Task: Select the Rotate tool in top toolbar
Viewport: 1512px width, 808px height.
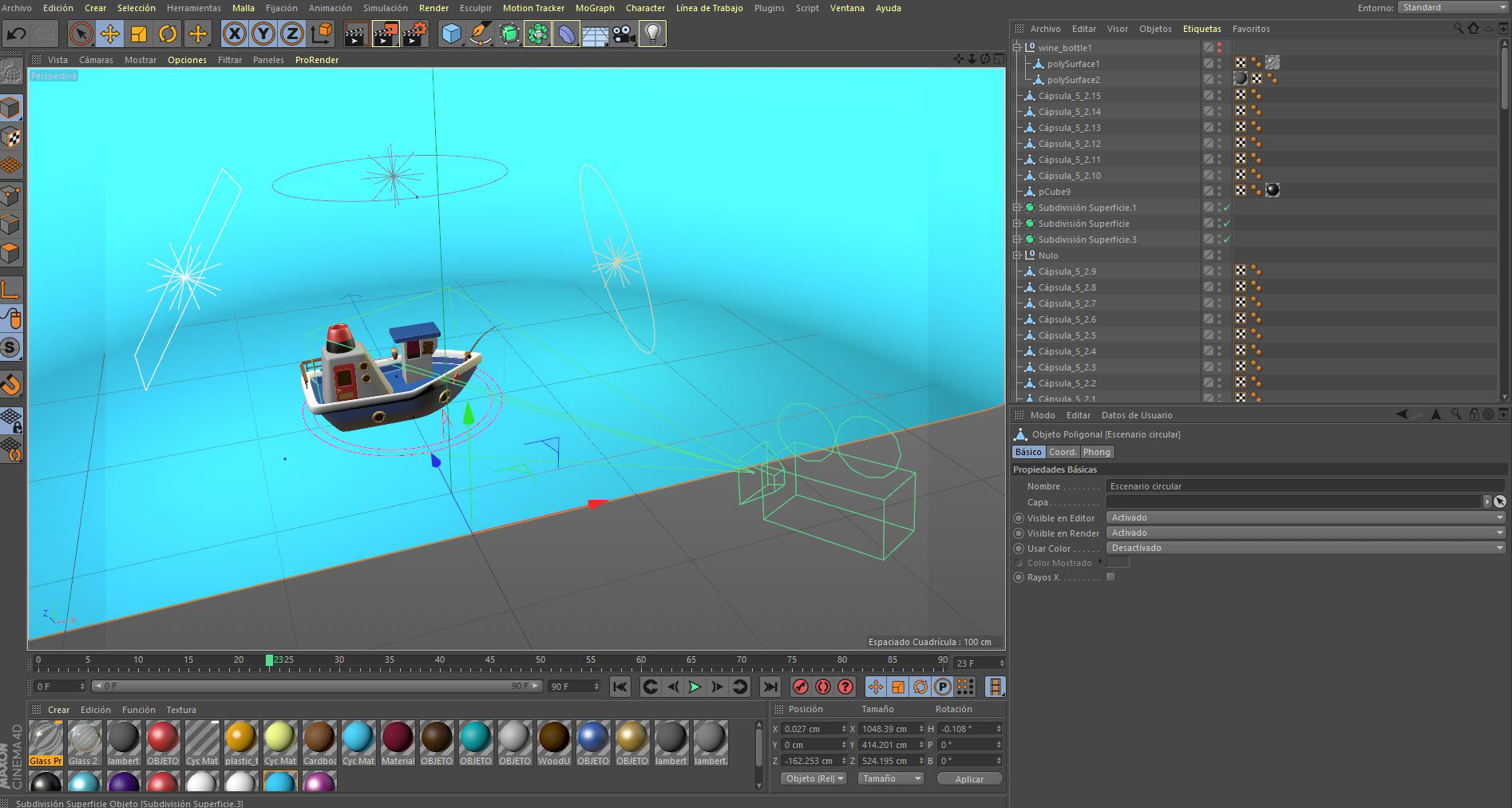Action: (168, 34)
